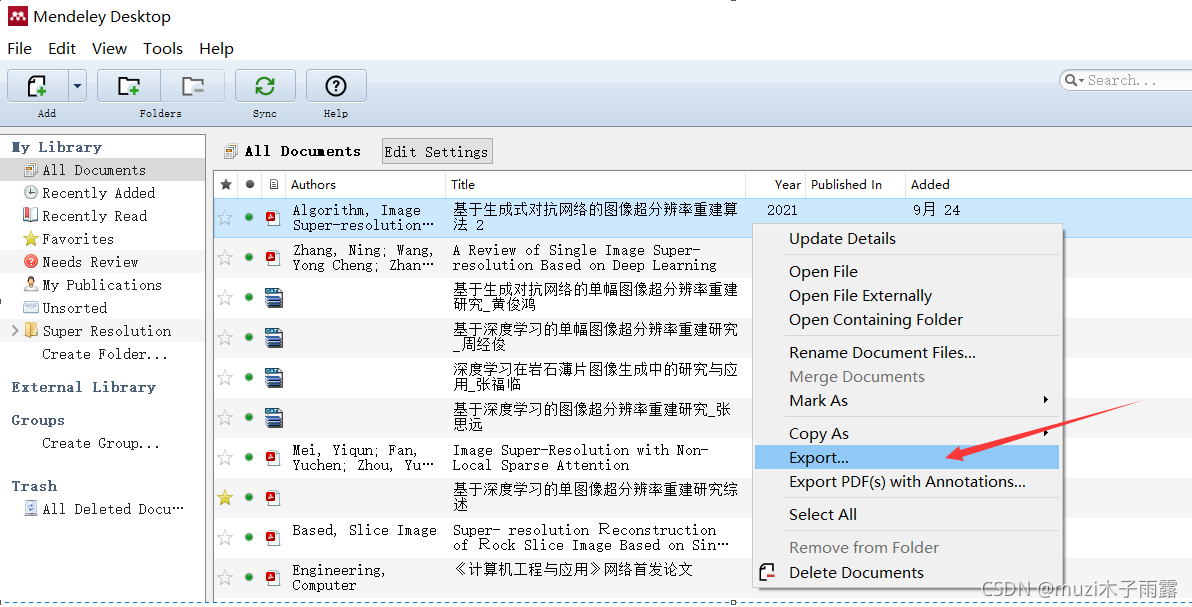
Task: Choose Export PDF(s) with Annotations...
Action: (907, 481)
